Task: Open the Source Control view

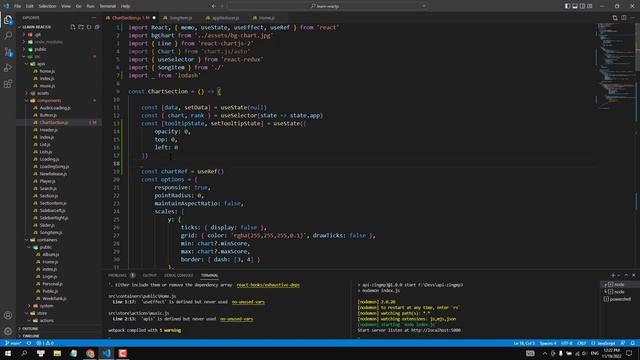Action: 8,52
